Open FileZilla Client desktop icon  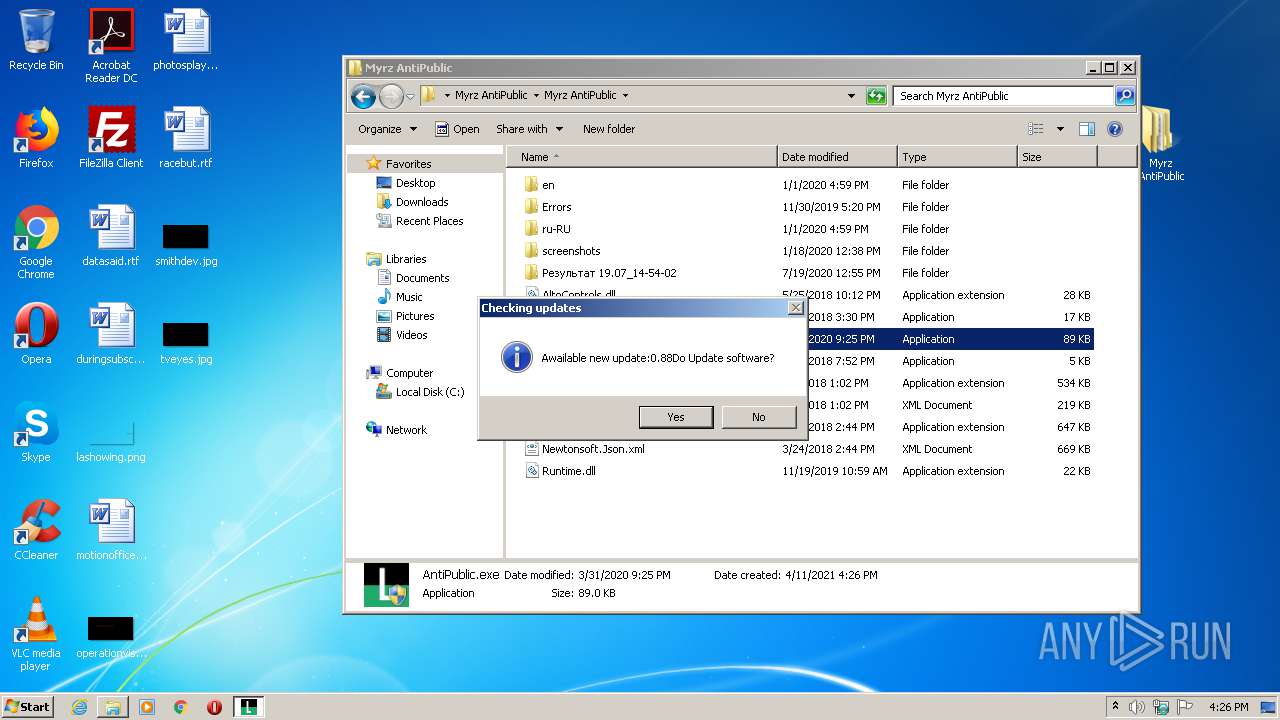[x=111, y=138]
